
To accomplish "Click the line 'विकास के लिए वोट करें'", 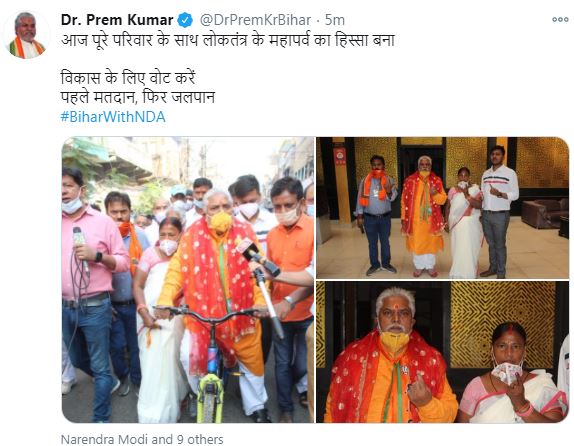I will tap(128, 78).
